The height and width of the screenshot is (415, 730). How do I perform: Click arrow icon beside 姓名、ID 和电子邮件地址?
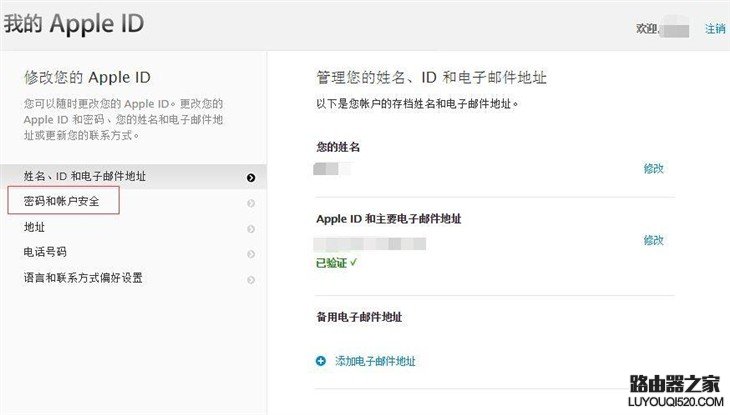tap(250, 178)
